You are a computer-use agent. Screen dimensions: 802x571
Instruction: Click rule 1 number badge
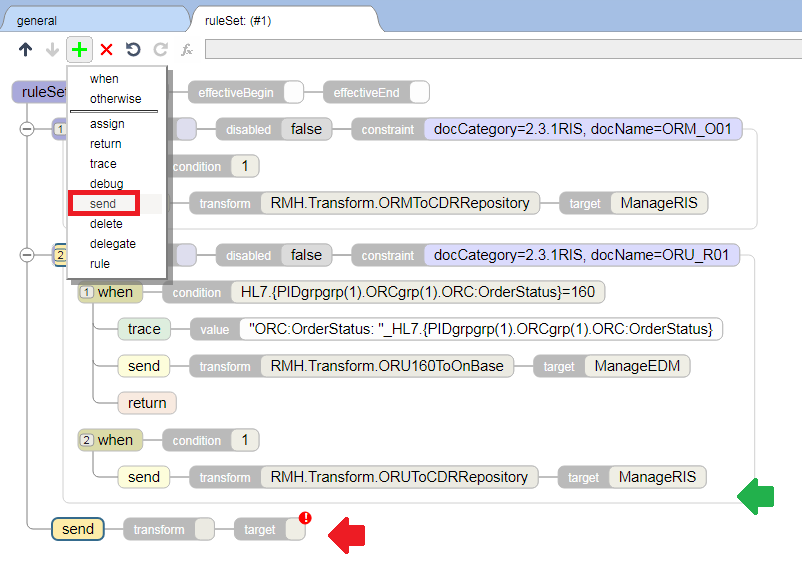click(x=60, y=129)
